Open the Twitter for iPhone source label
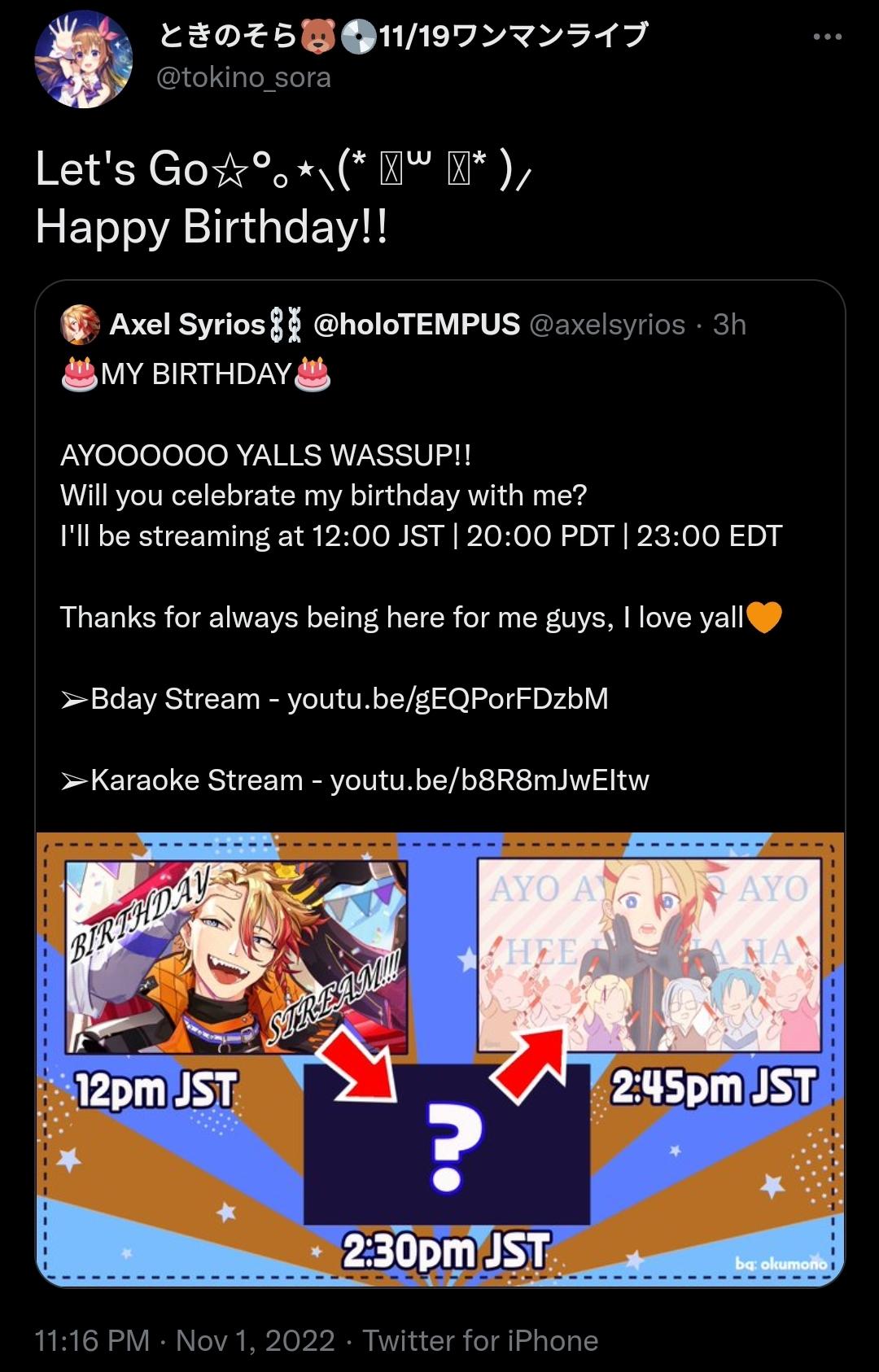 480,1340
